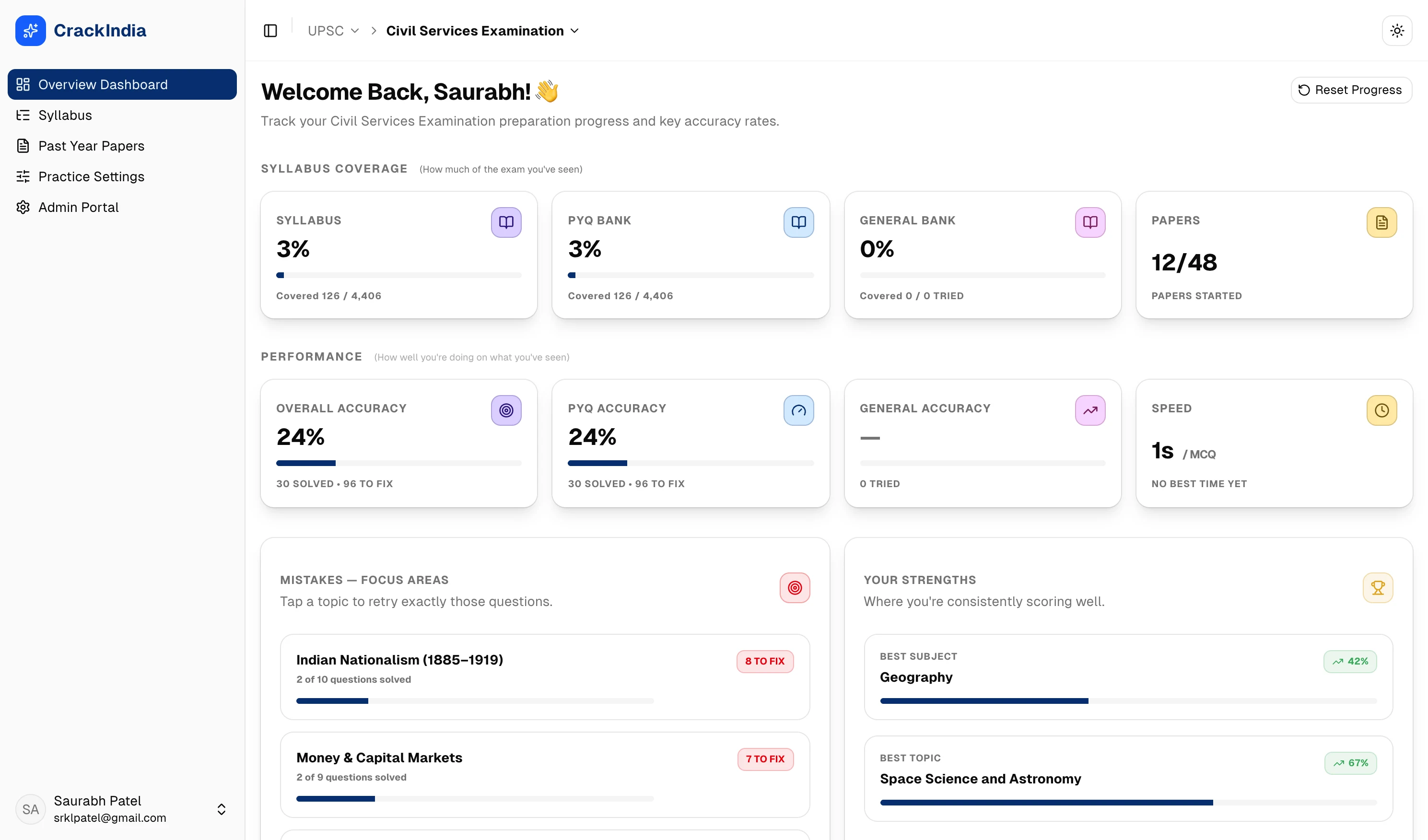Click the waving hand emoji
This screenshot has width=1428, height=840.
coord(547,91)
